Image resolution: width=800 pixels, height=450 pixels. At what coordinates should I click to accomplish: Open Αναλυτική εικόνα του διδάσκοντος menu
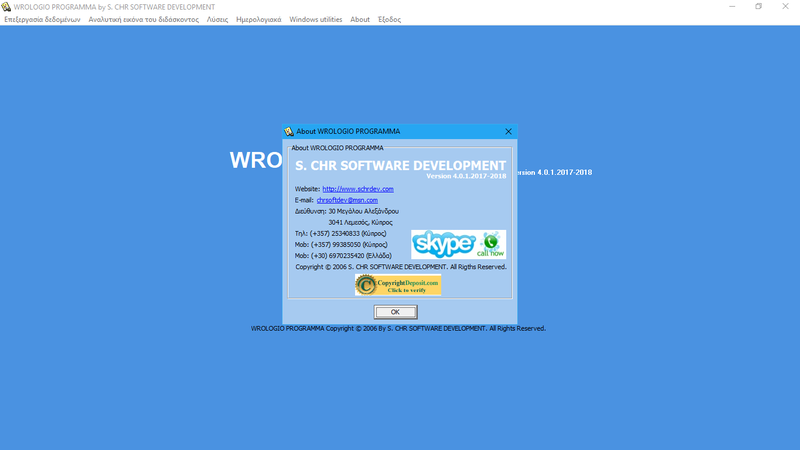coord(143,19)
